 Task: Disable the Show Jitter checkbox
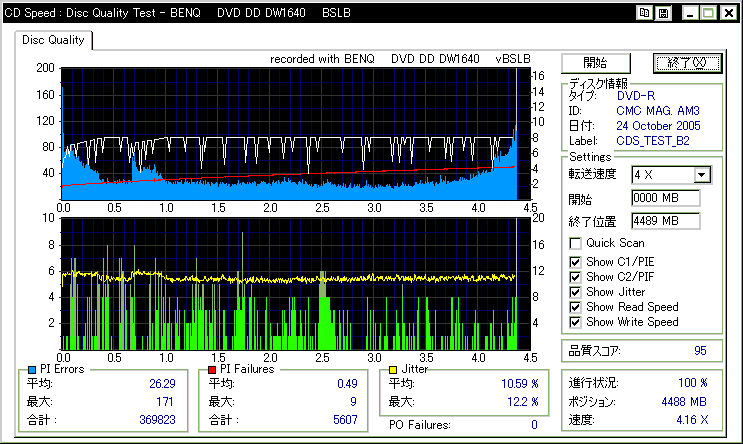(x=575, y=292)
